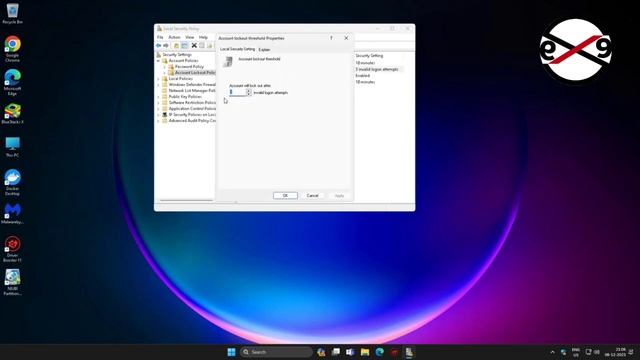Select the Driver Booster 11 desktop icon
Screen dimensions: 640x360
coord(12,249)
